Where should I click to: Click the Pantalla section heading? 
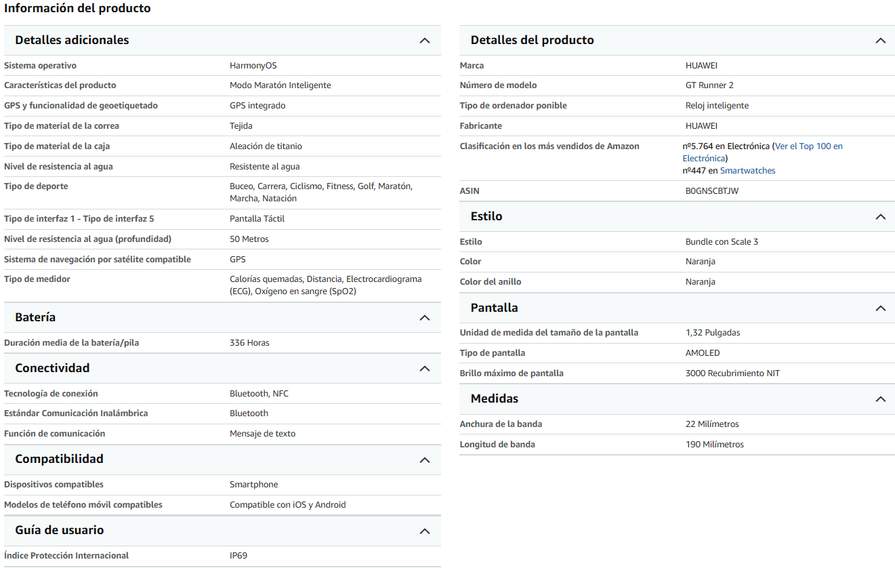point(494,308)
